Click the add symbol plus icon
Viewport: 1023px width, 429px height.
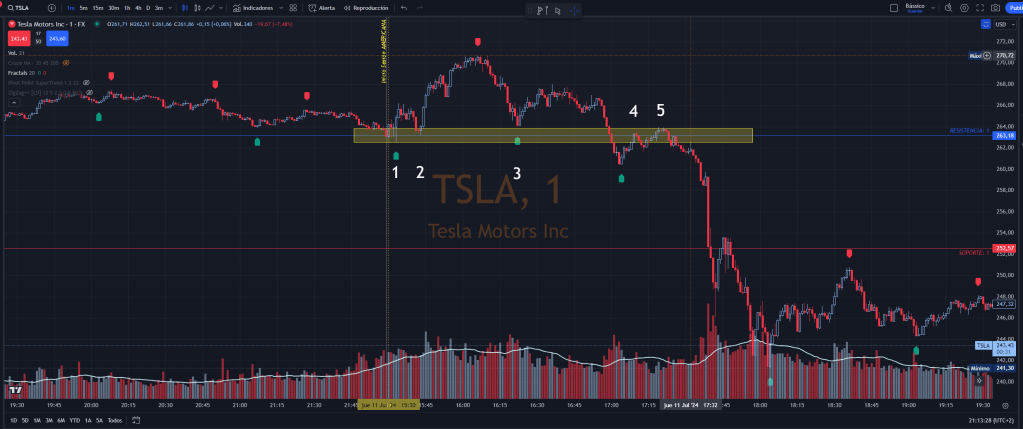point(52,8)
